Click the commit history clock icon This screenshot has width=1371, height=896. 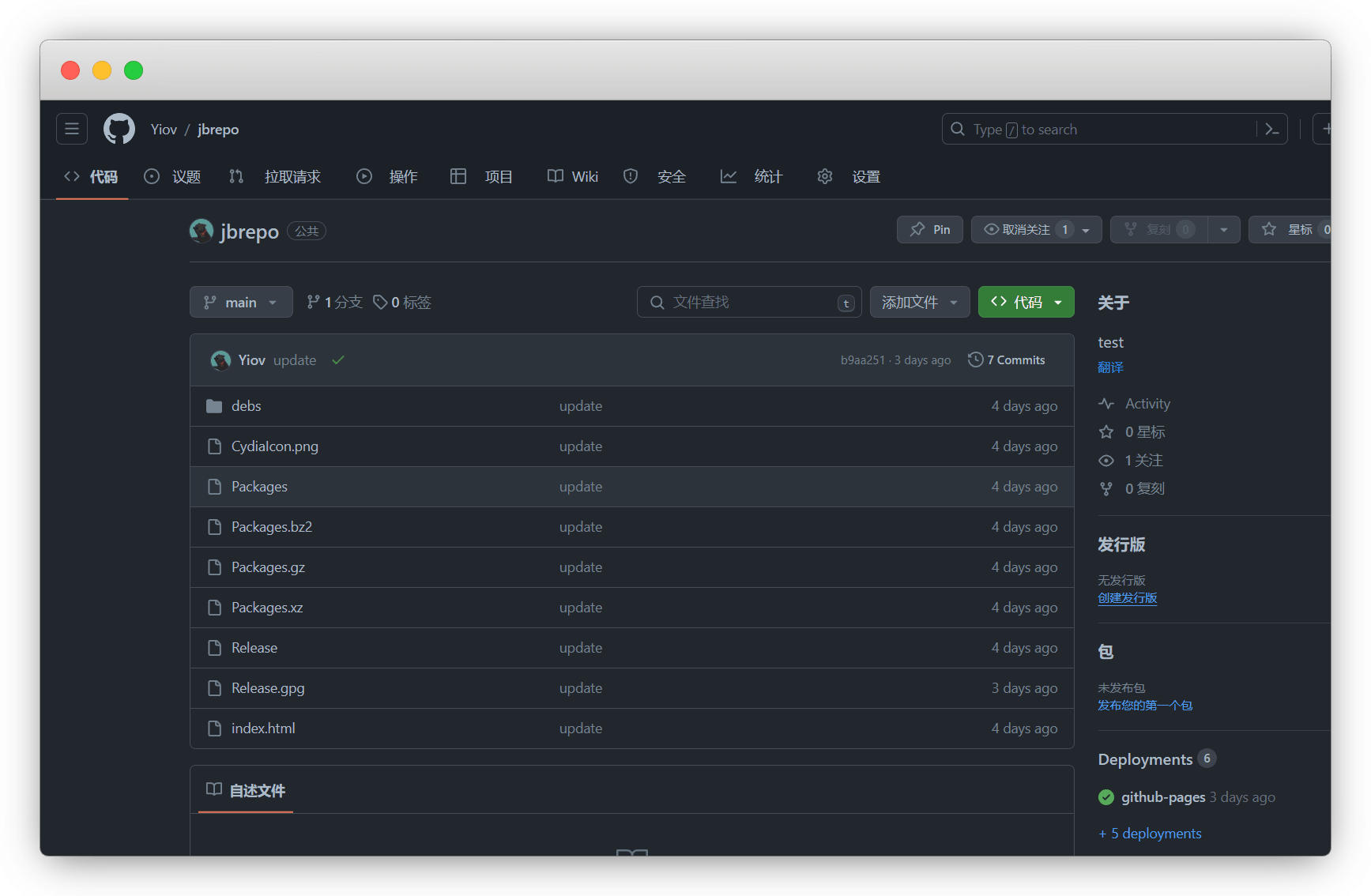point(976,360)
